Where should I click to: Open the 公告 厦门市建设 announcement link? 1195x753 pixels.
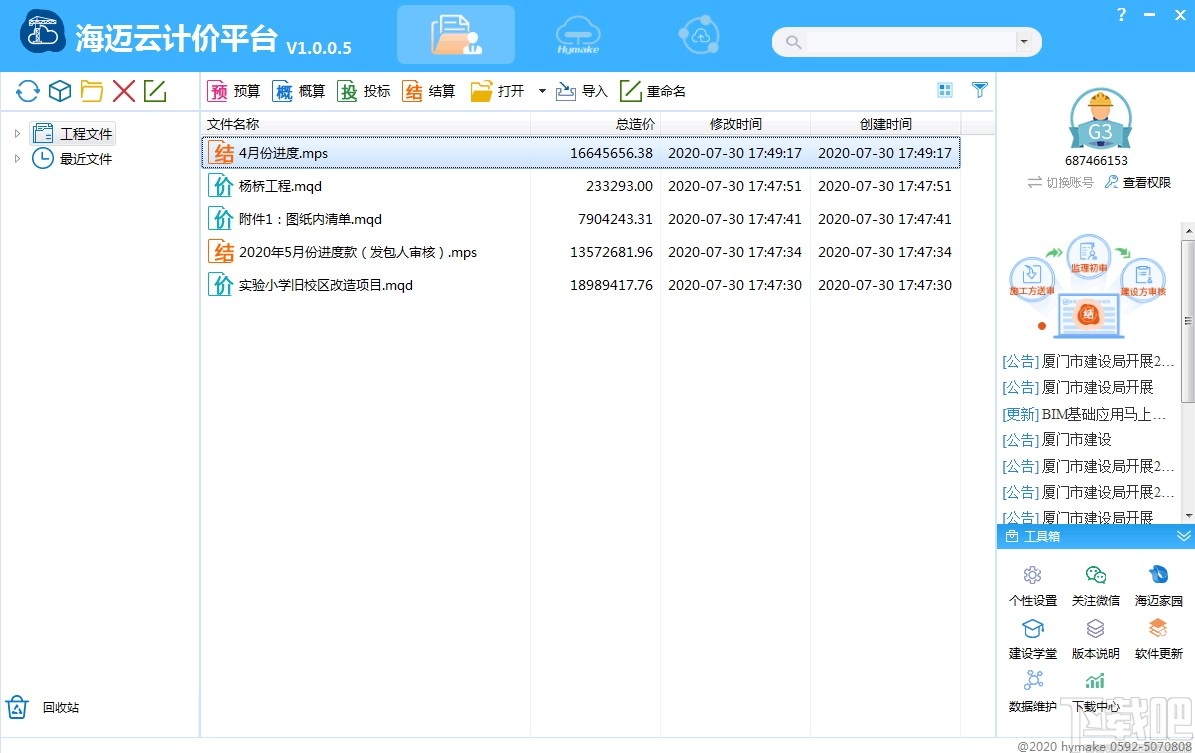point(1056,440)
